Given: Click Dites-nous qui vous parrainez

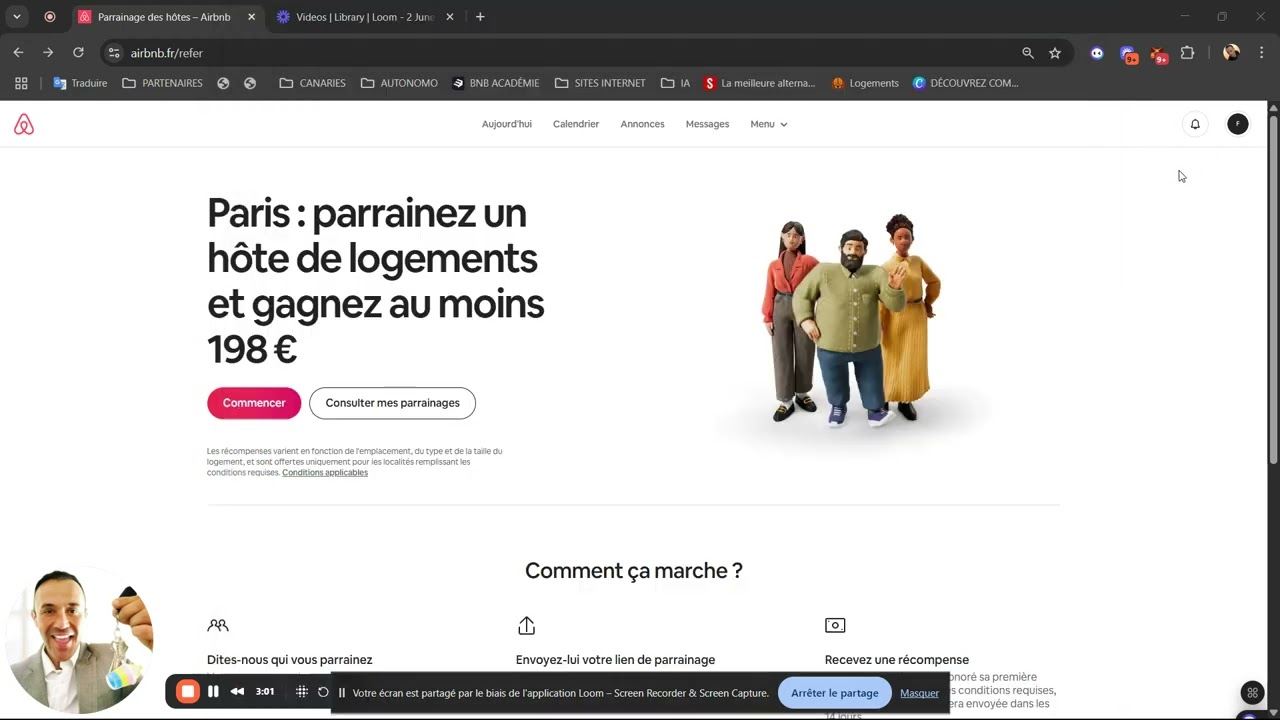Looking at the screenshot, I should (290, 660).
